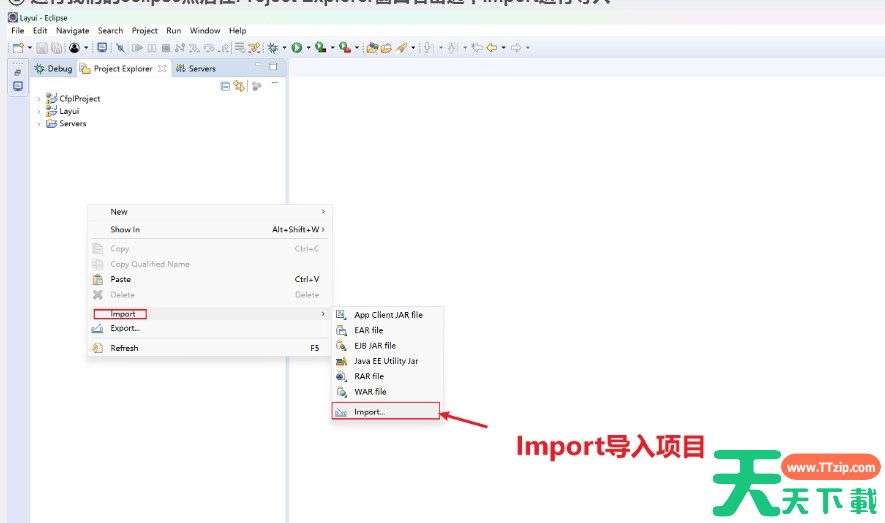Choose WAR file from Import submenu
The image size is (885, 523).
point(370,392)
